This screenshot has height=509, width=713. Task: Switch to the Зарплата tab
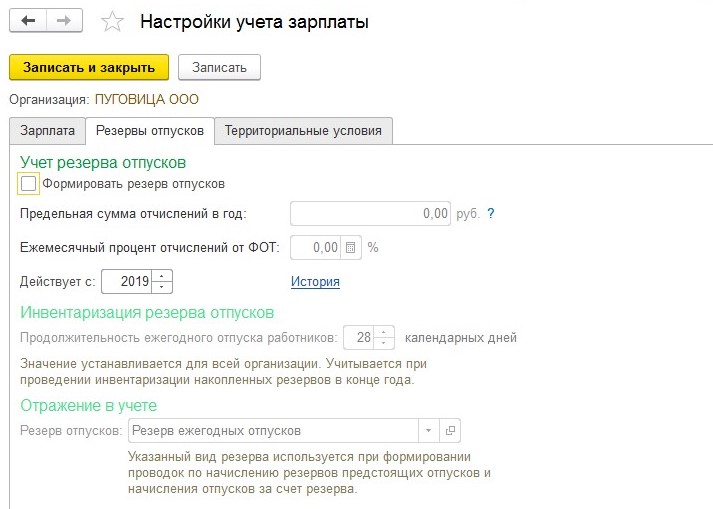pos(47,131)
